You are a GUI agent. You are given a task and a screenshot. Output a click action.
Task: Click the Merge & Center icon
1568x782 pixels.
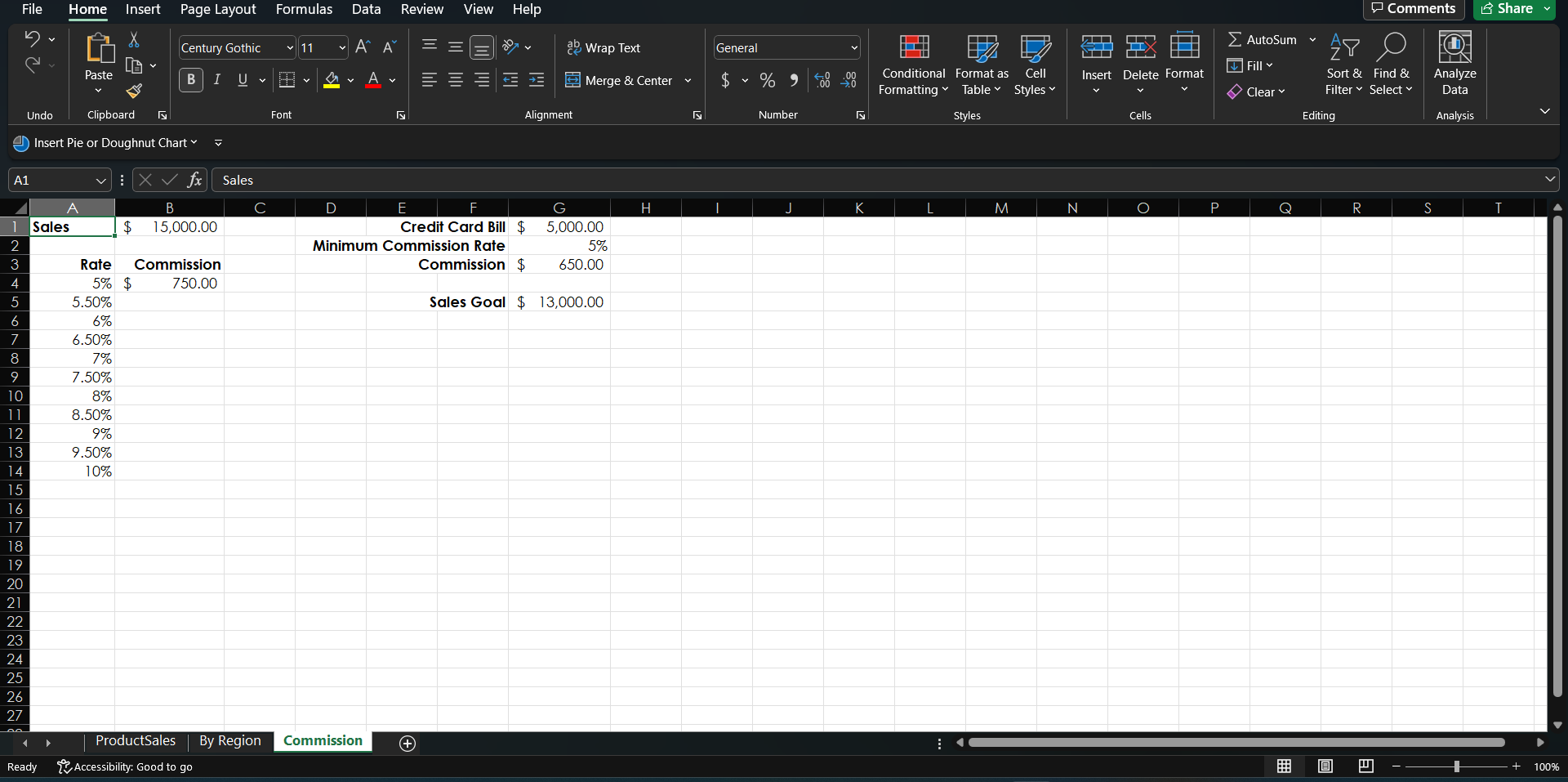[x=572, y=80]
